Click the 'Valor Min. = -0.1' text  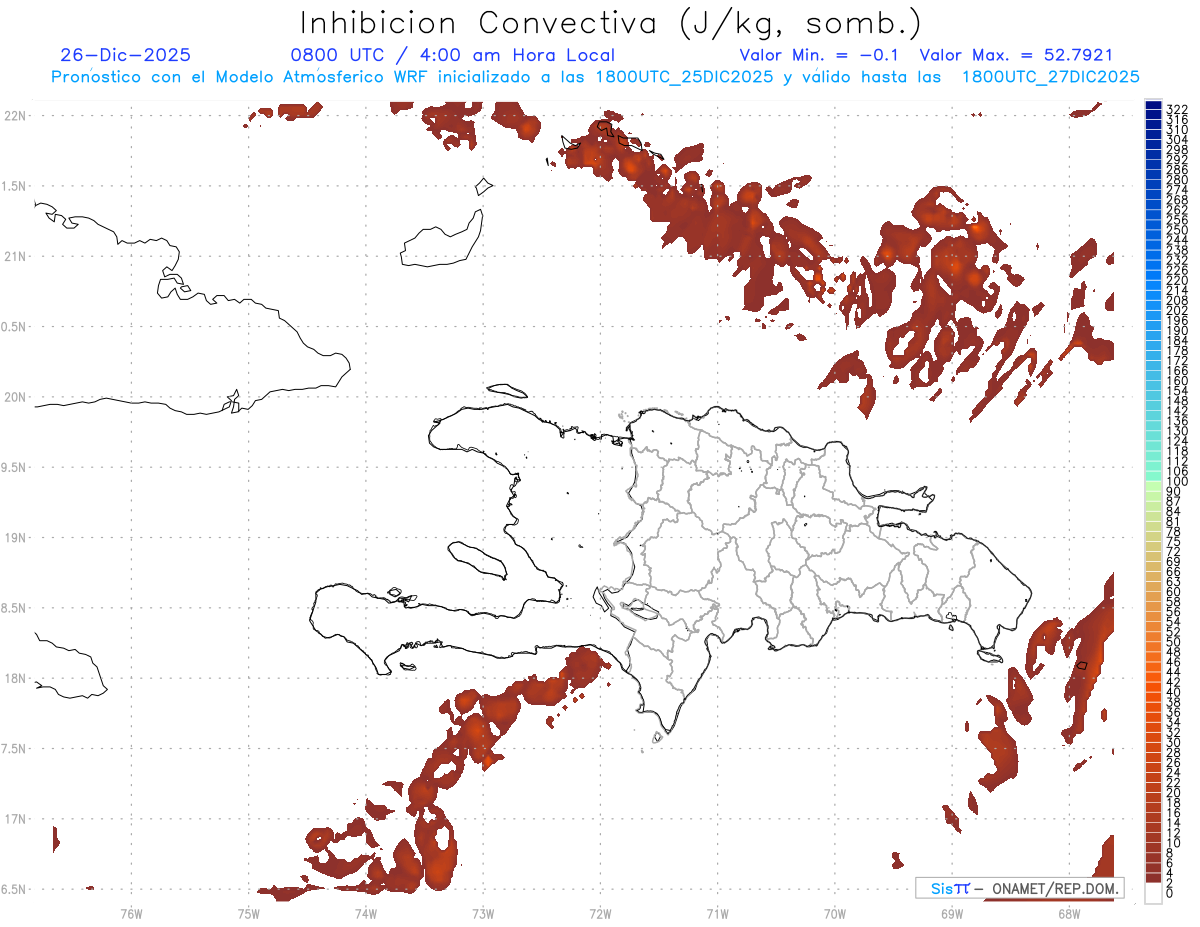click(x=819, y=55)
